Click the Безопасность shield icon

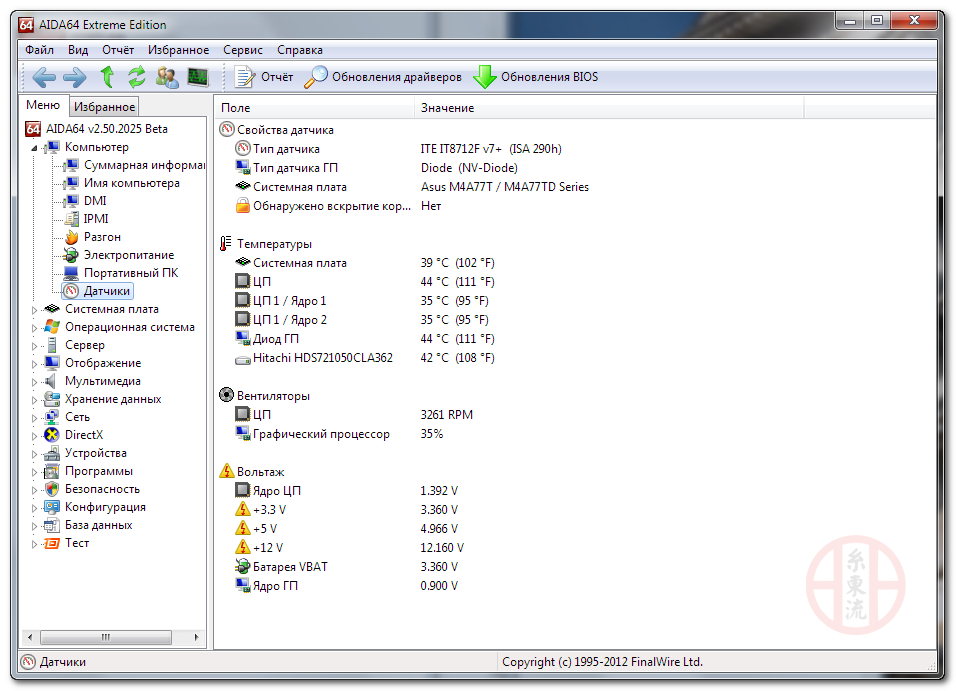pos(52,489)
